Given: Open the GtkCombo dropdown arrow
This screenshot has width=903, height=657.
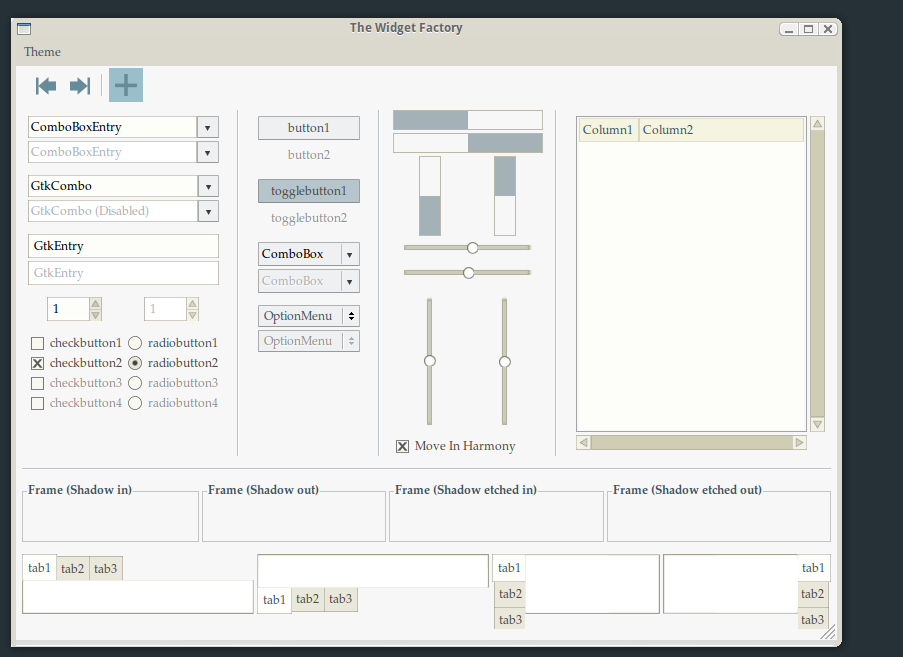Looking at the screenshot, I should click(x=208, y=186).
